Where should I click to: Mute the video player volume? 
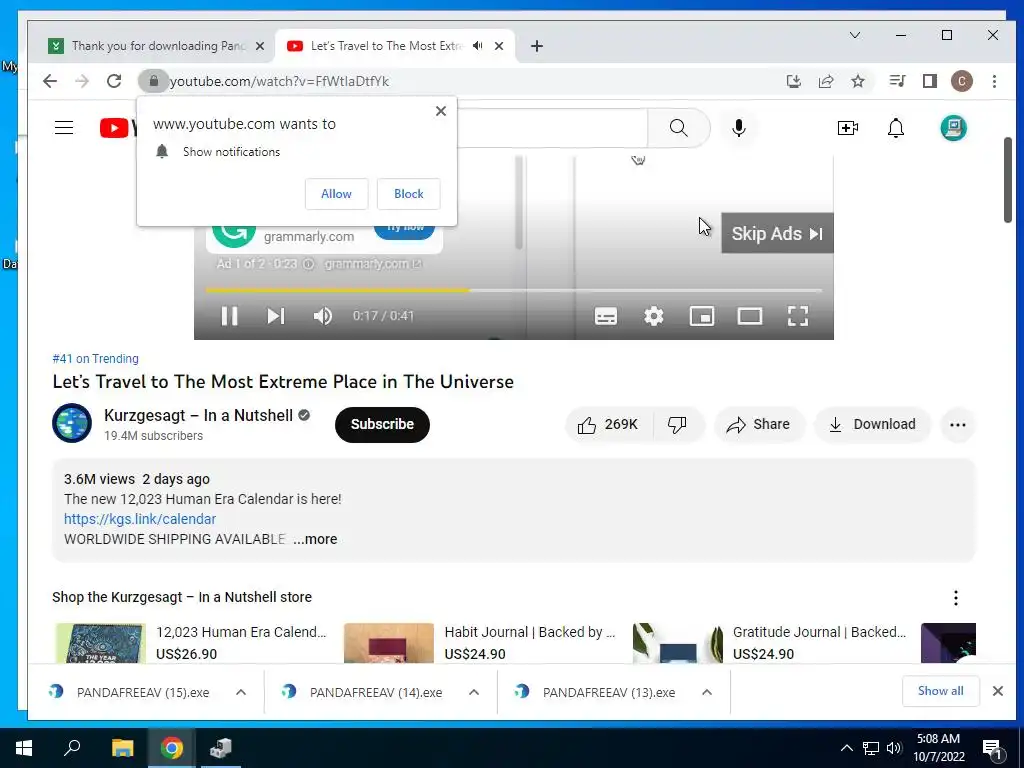[323, 316]
